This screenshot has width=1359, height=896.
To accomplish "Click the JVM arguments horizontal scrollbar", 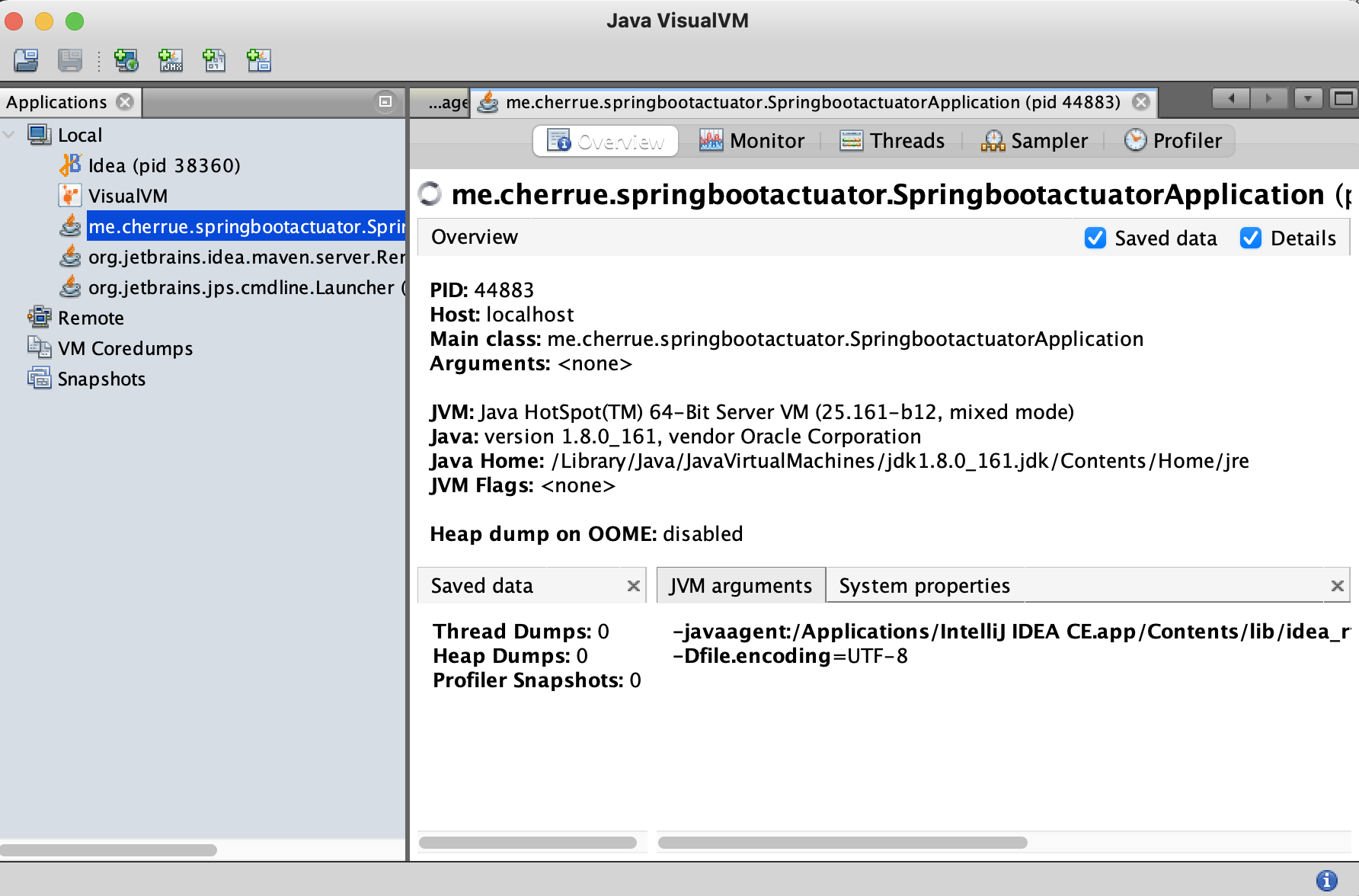I will [843, 842].
